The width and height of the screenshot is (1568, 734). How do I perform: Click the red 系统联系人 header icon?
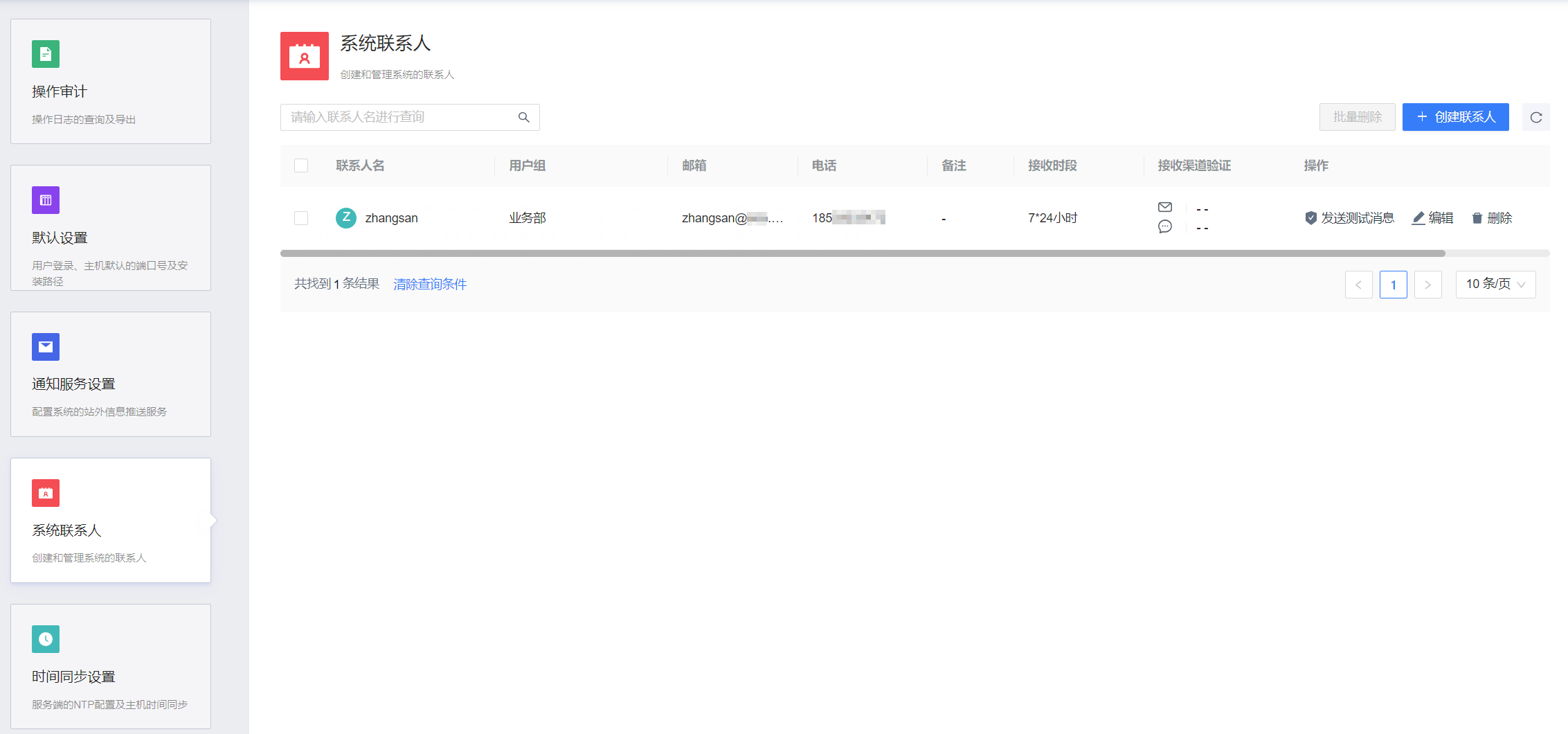tap(305, 56)
